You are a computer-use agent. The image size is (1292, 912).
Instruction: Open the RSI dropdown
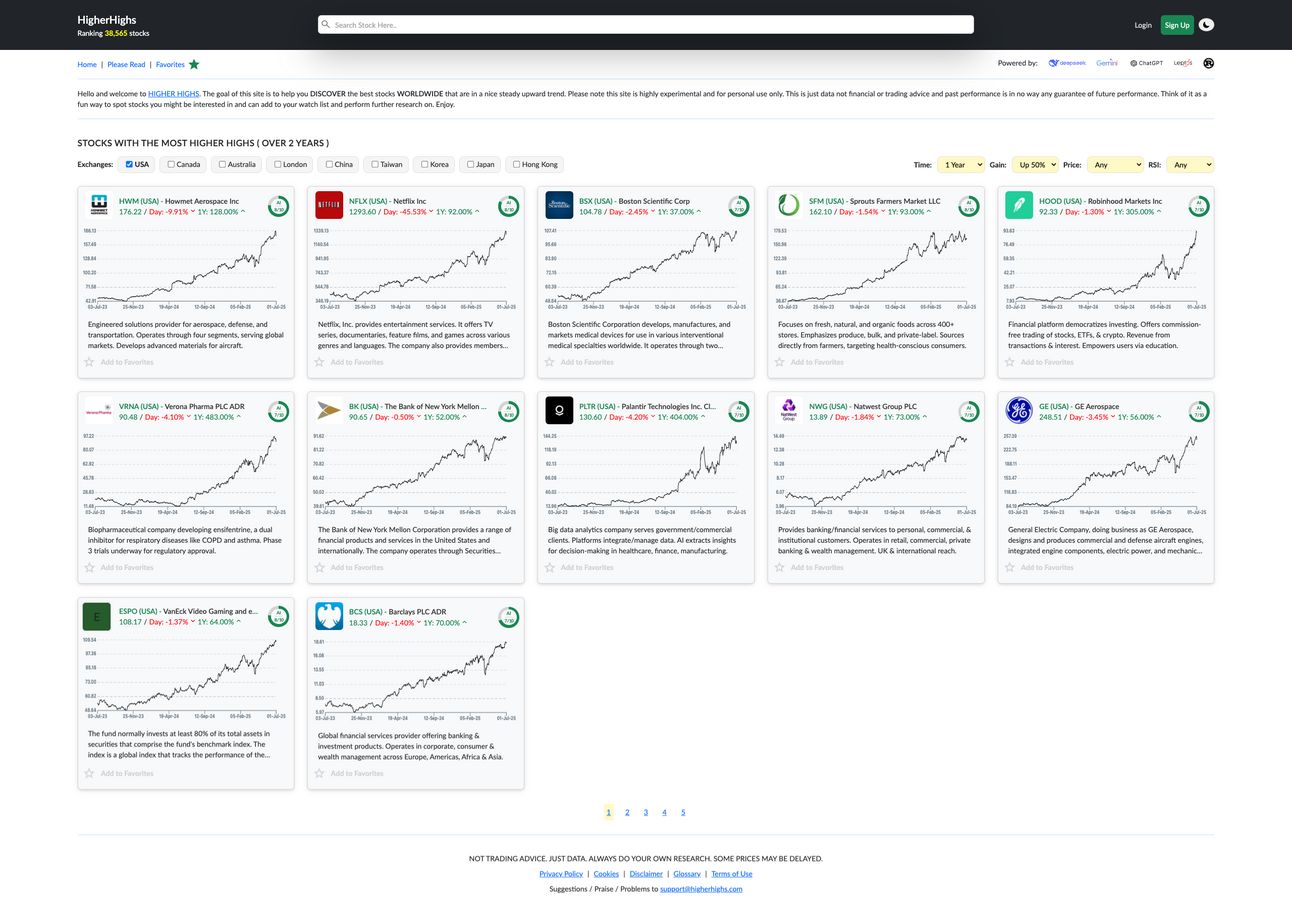(1190, 165)
